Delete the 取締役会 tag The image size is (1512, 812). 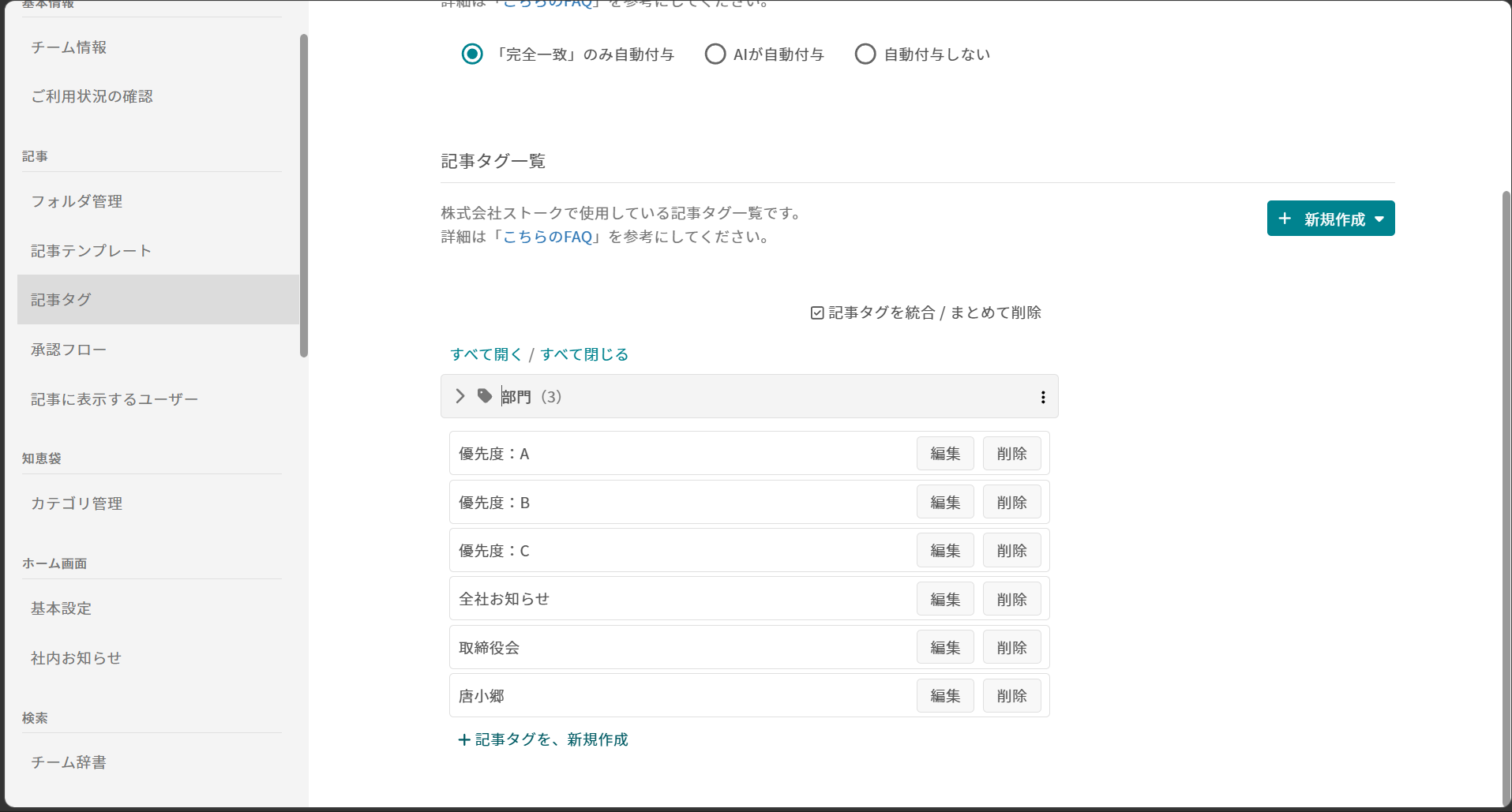(1011, 648)
